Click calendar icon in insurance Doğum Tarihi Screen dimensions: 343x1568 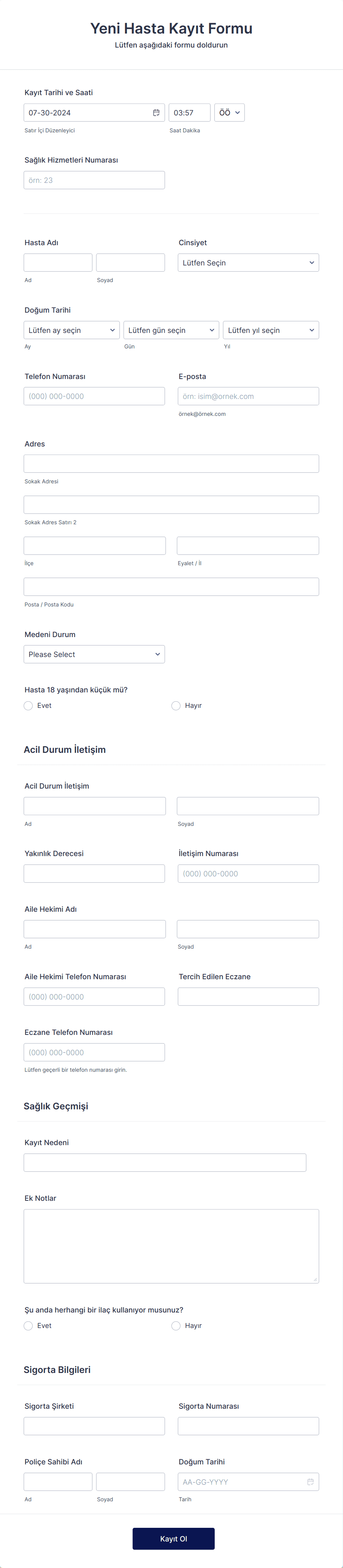[x=310, y=1482]
